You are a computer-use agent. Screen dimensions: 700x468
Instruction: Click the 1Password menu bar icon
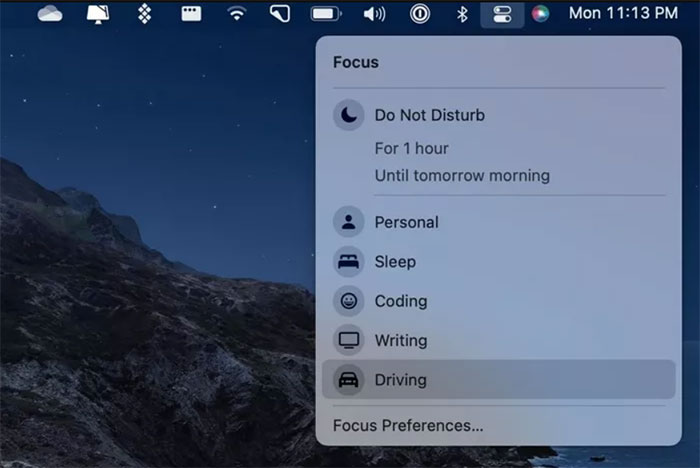[420, 14]
